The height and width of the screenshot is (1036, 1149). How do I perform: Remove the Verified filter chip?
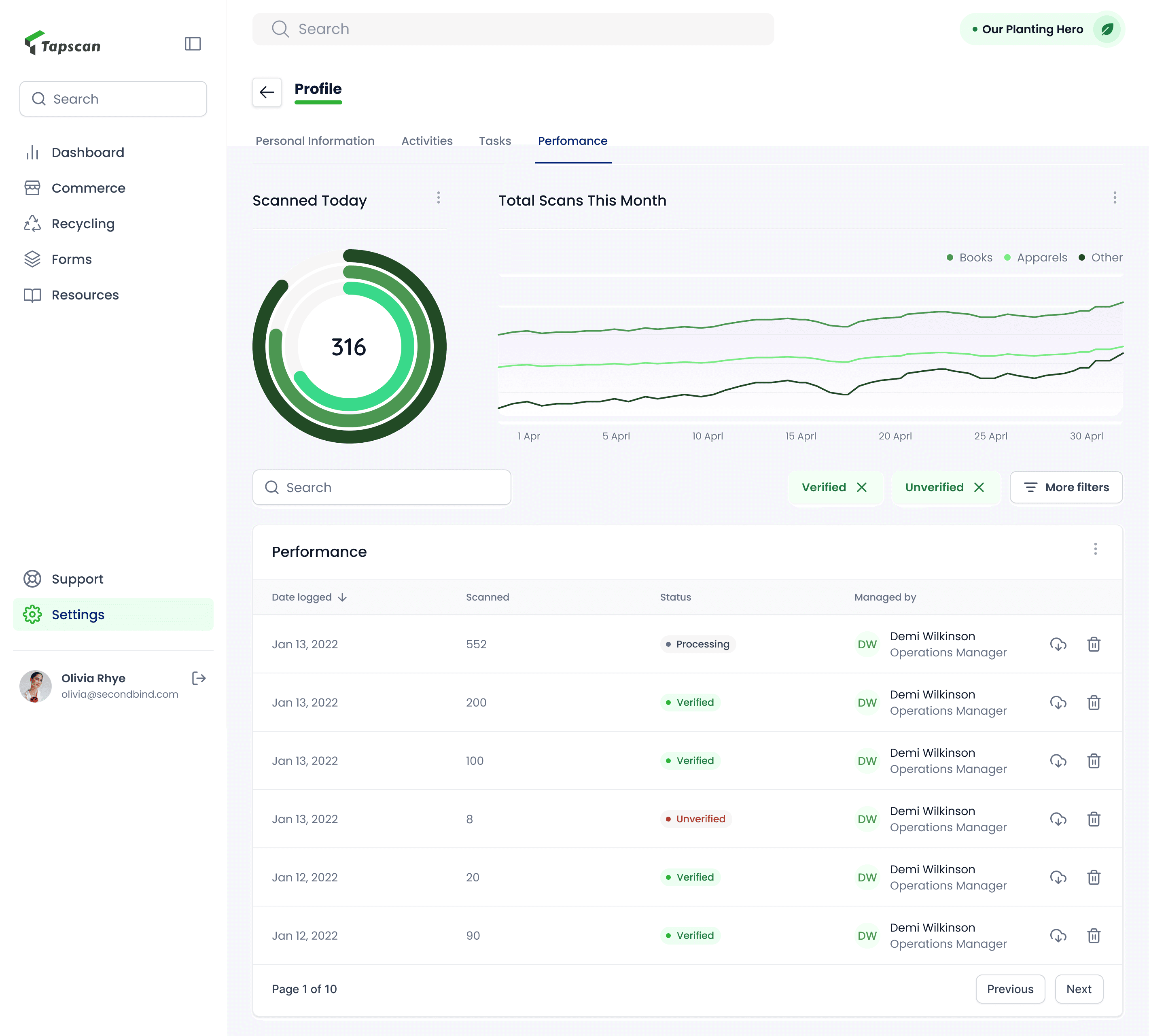[862, 487]
